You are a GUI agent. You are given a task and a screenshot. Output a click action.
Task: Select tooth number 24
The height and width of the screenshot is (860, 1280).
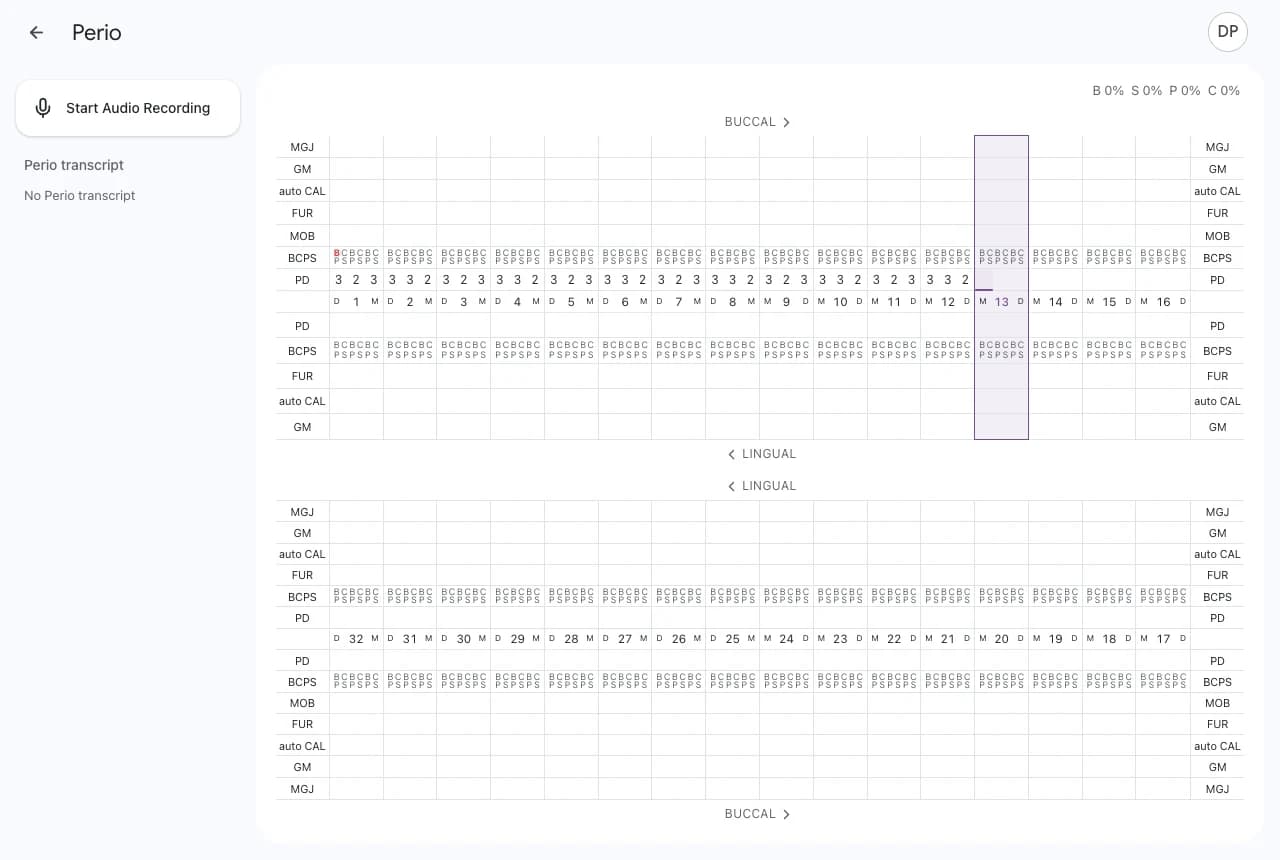(x=786, y=639)
